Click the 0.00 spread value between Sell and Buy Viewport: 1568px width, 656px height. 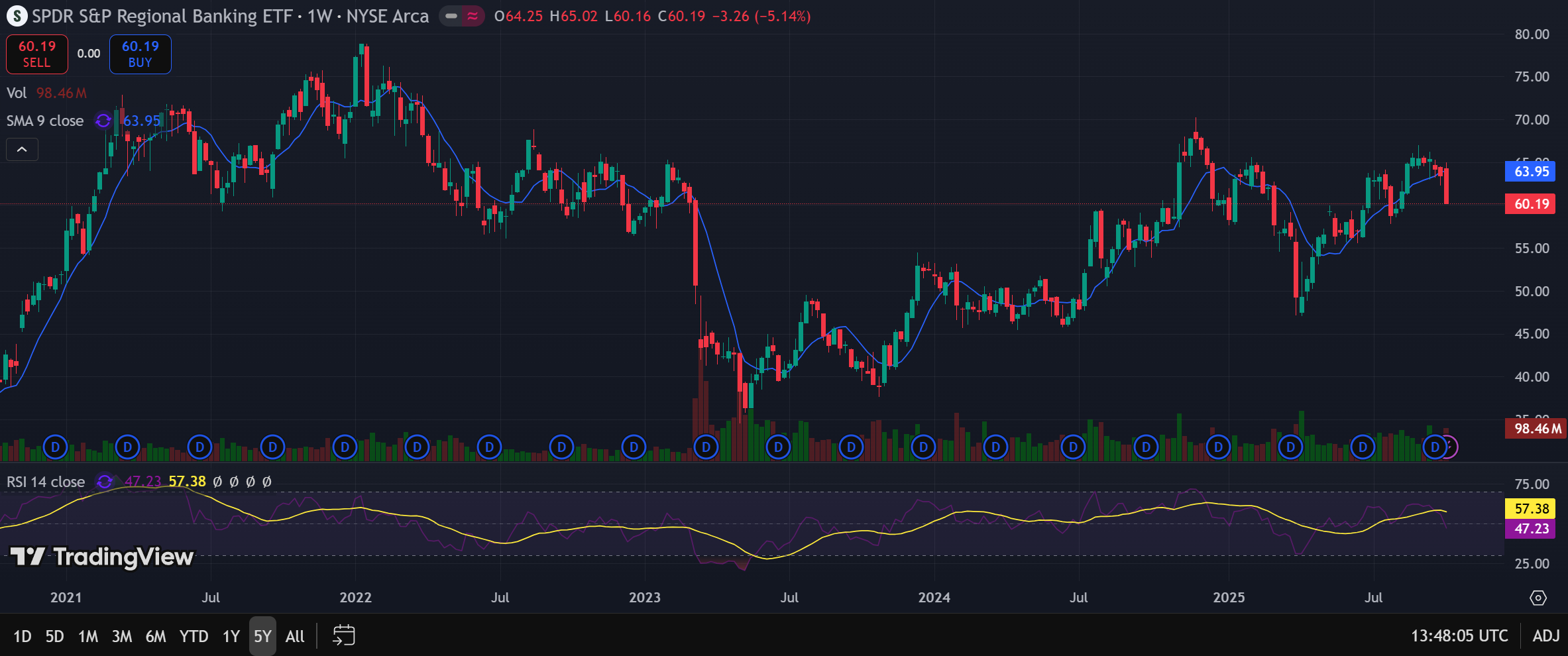89,54
